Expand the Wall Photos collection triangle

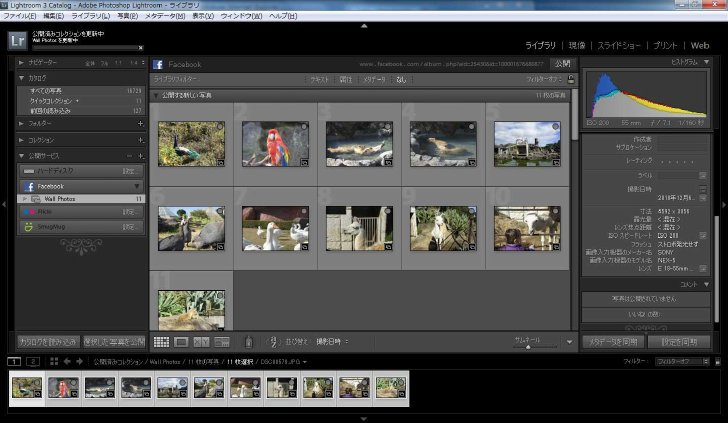click(25, 199)
